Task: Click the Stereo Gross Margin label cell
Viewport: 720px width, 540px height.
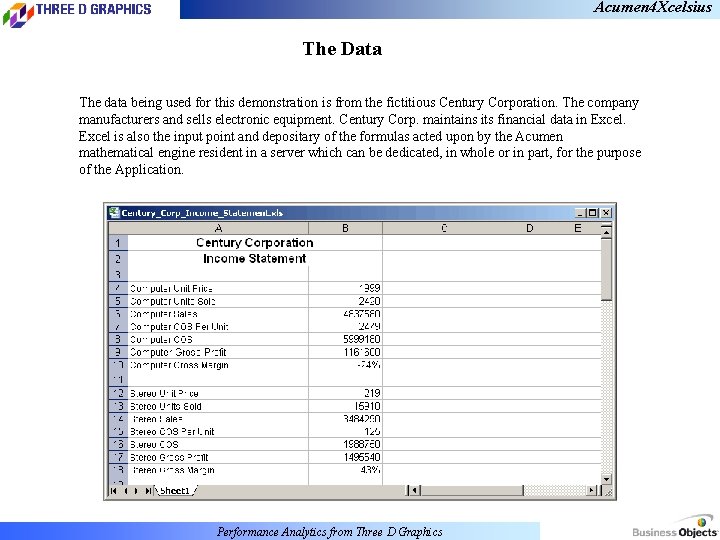Action: coord(218,470)
